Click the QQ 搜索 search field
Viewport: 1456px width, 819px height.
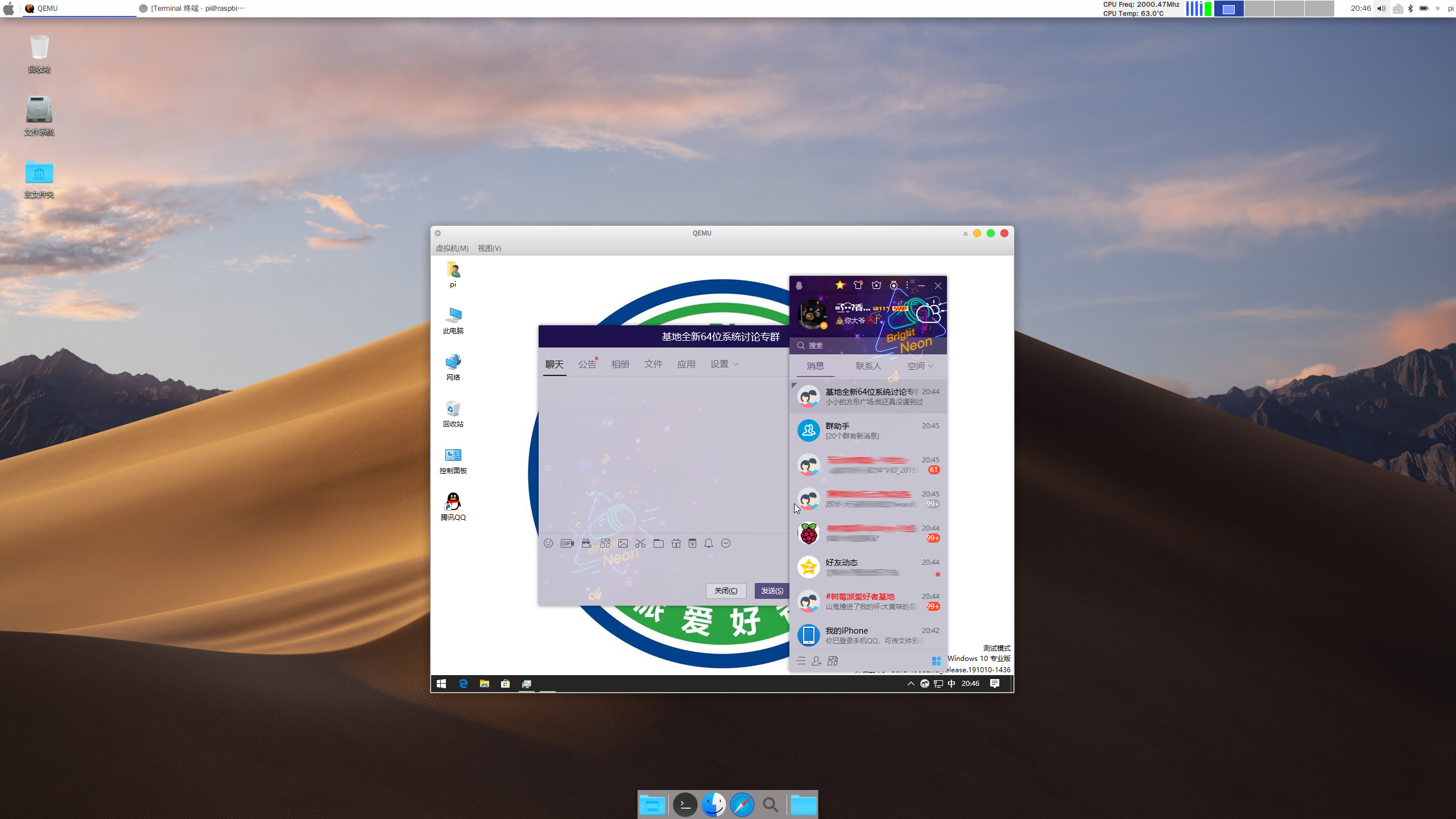pos(842,345)
